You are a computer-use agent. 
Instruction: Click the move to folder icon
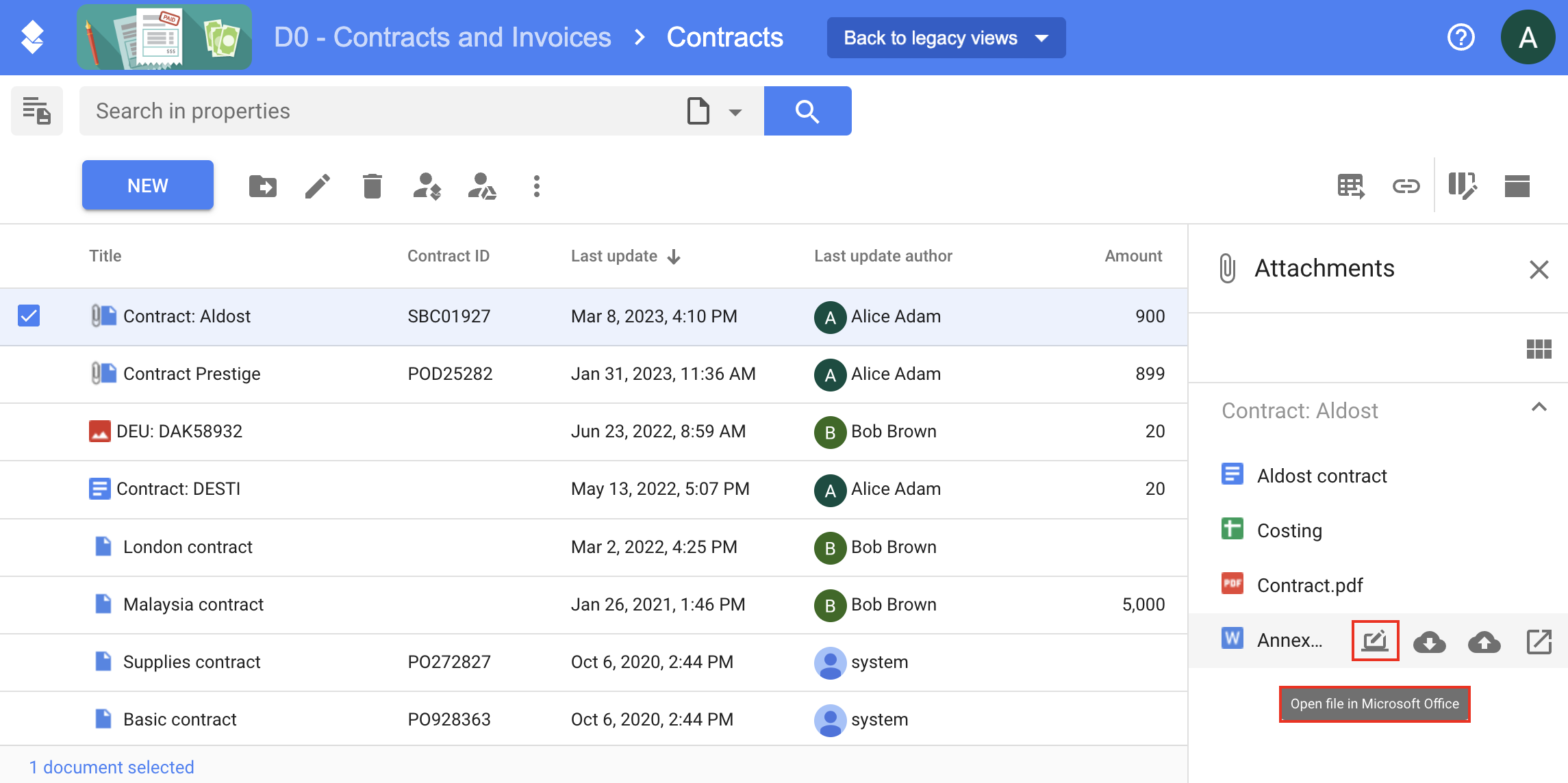[x=262, y=186]
